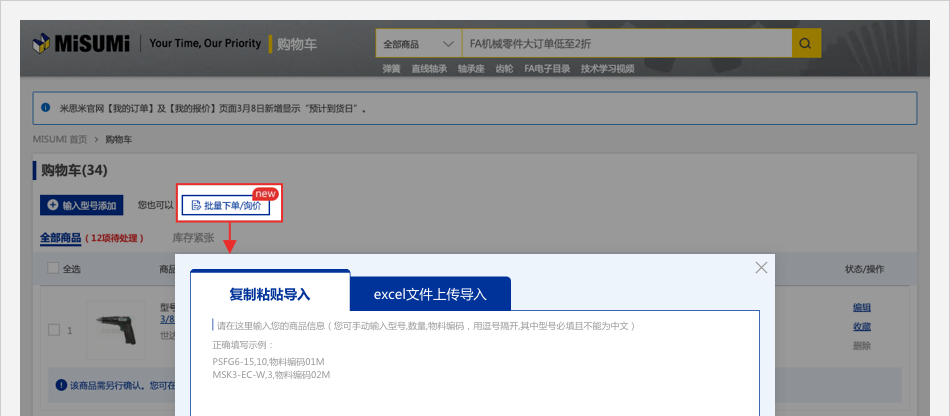The width and height of the screenshot is (950, 416).
Task: Close the batch import dialog
Action: [761, 268]
